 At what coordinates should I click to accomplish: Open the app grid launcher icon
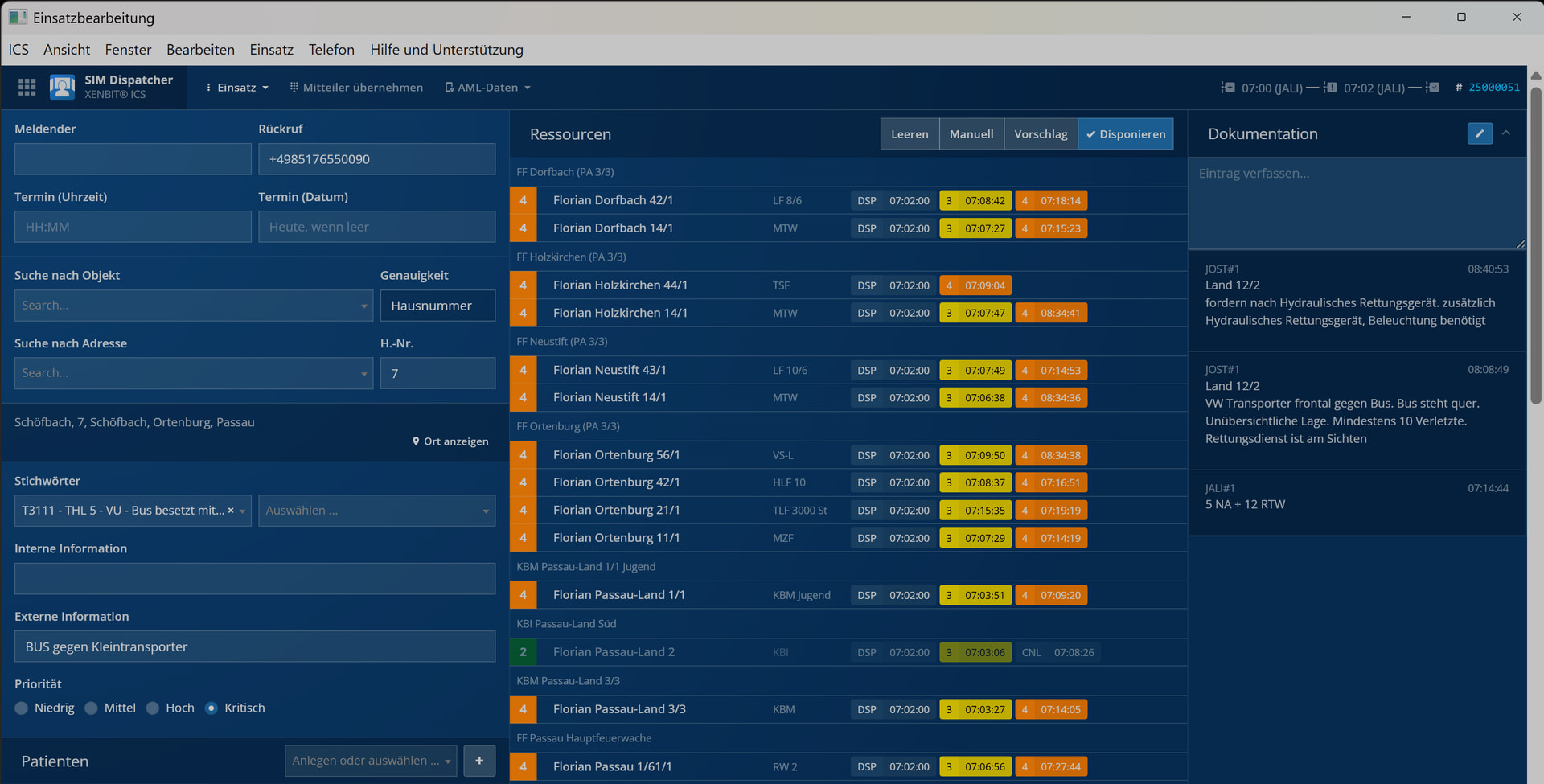pos(27,87)
